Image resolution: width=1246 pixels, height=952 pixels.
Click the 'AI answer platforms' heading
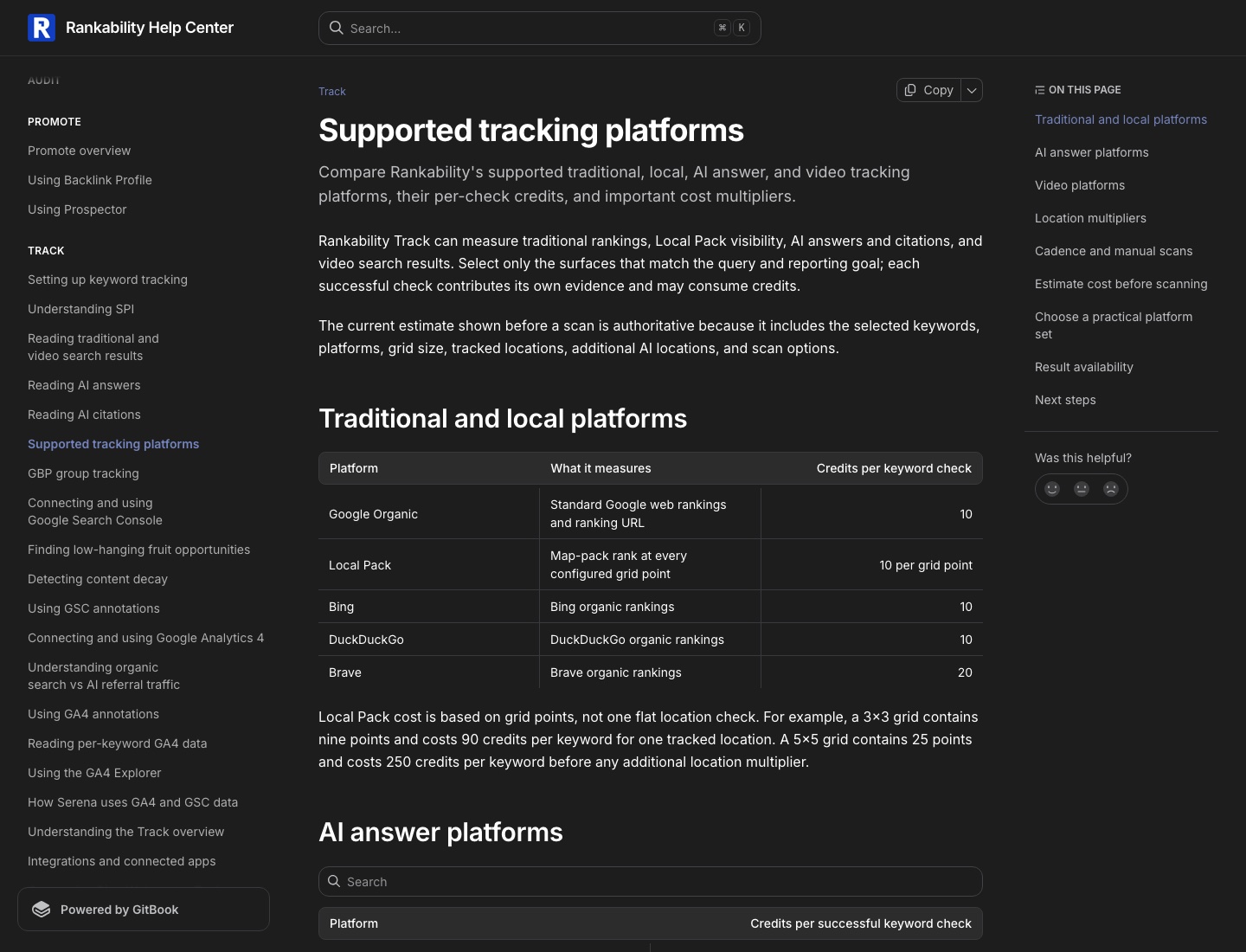[440, 833]
